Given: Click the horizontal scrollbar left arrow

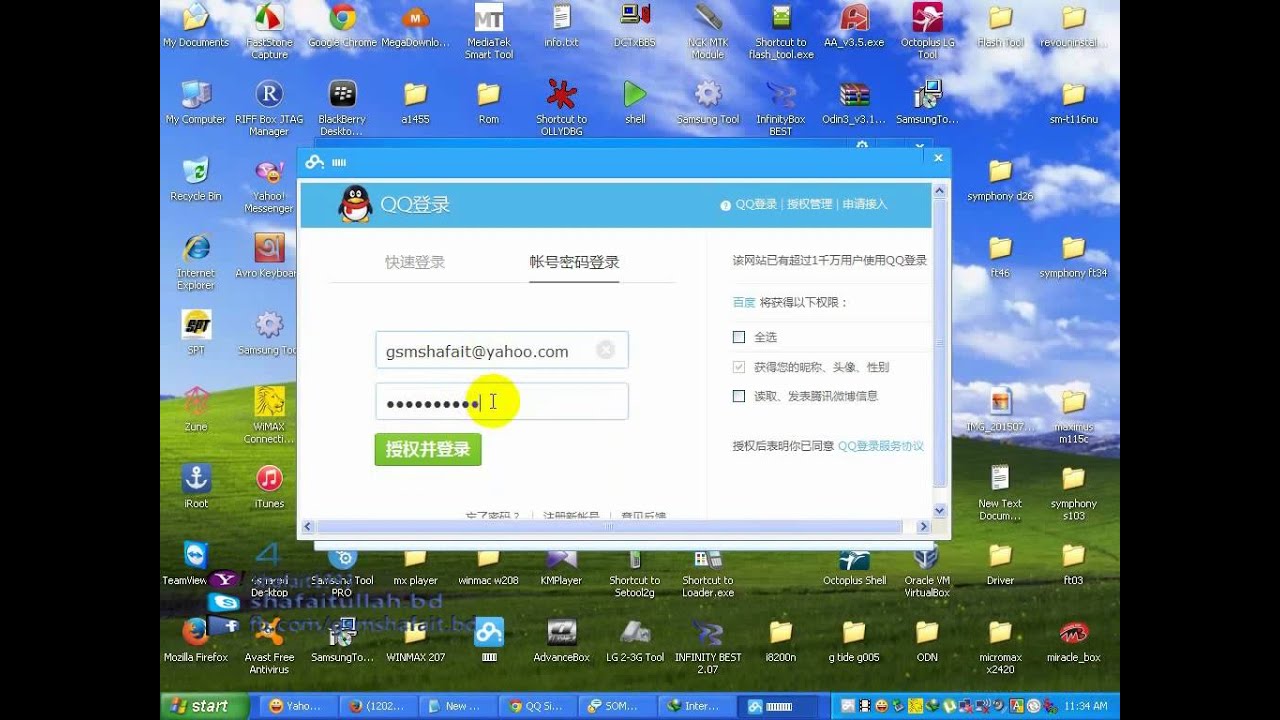Looking at the screenshot, I should [308, 526].
